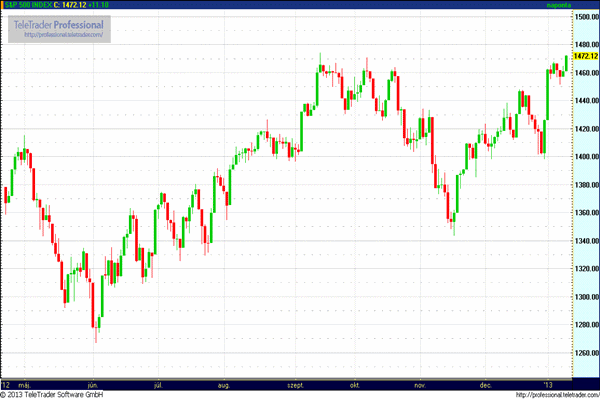Click the 1340.00 price axis label
This screenshot has width=600, height=400.
point(585,241)
